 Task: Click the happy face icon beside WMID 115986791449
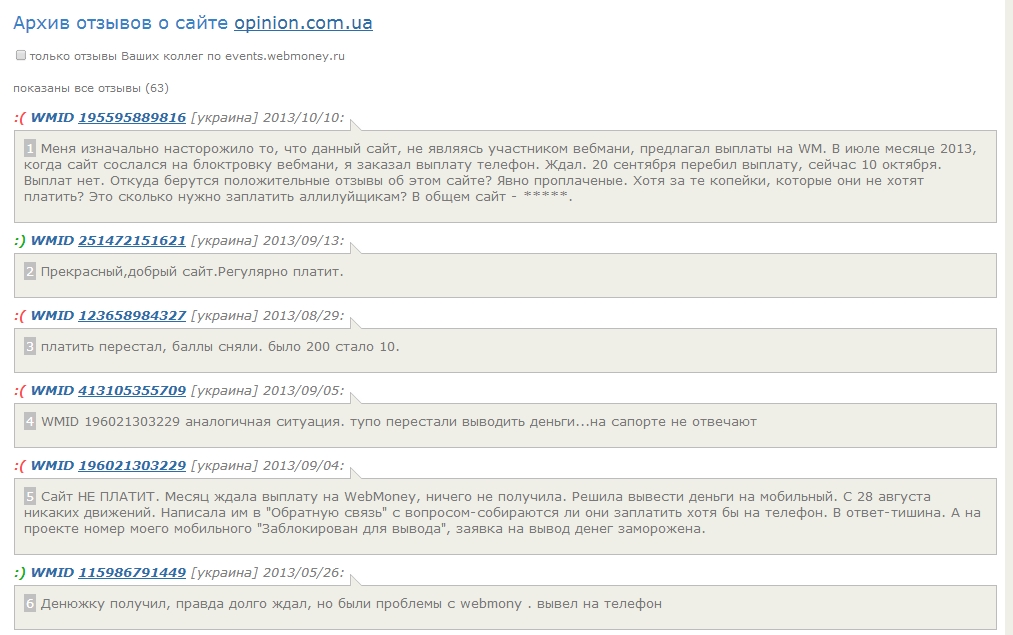click(20, 573)
